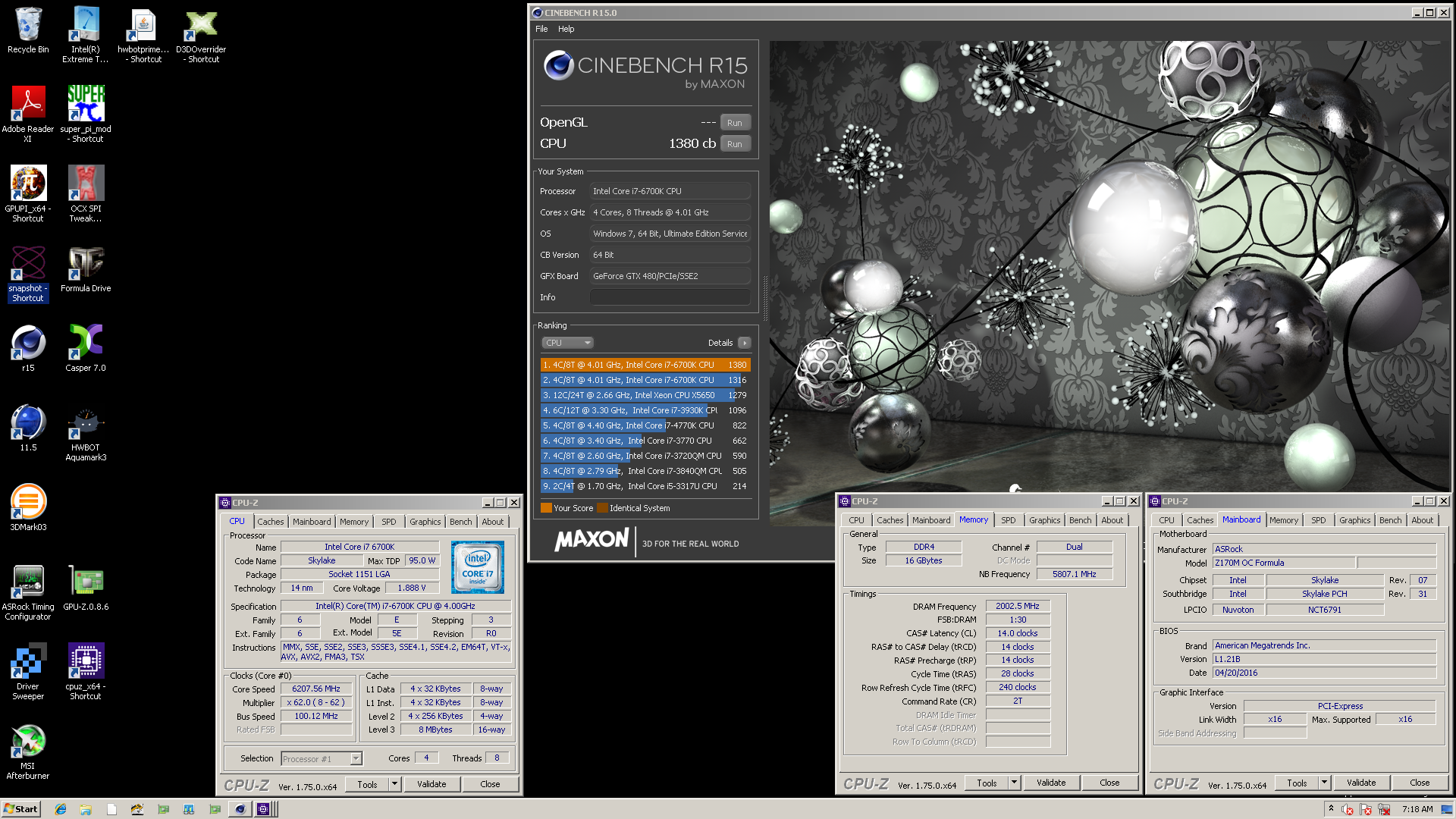The image size is (1456, 819).
Task: Switch to Cinebench taskbar button
Action: pos(240,809)
